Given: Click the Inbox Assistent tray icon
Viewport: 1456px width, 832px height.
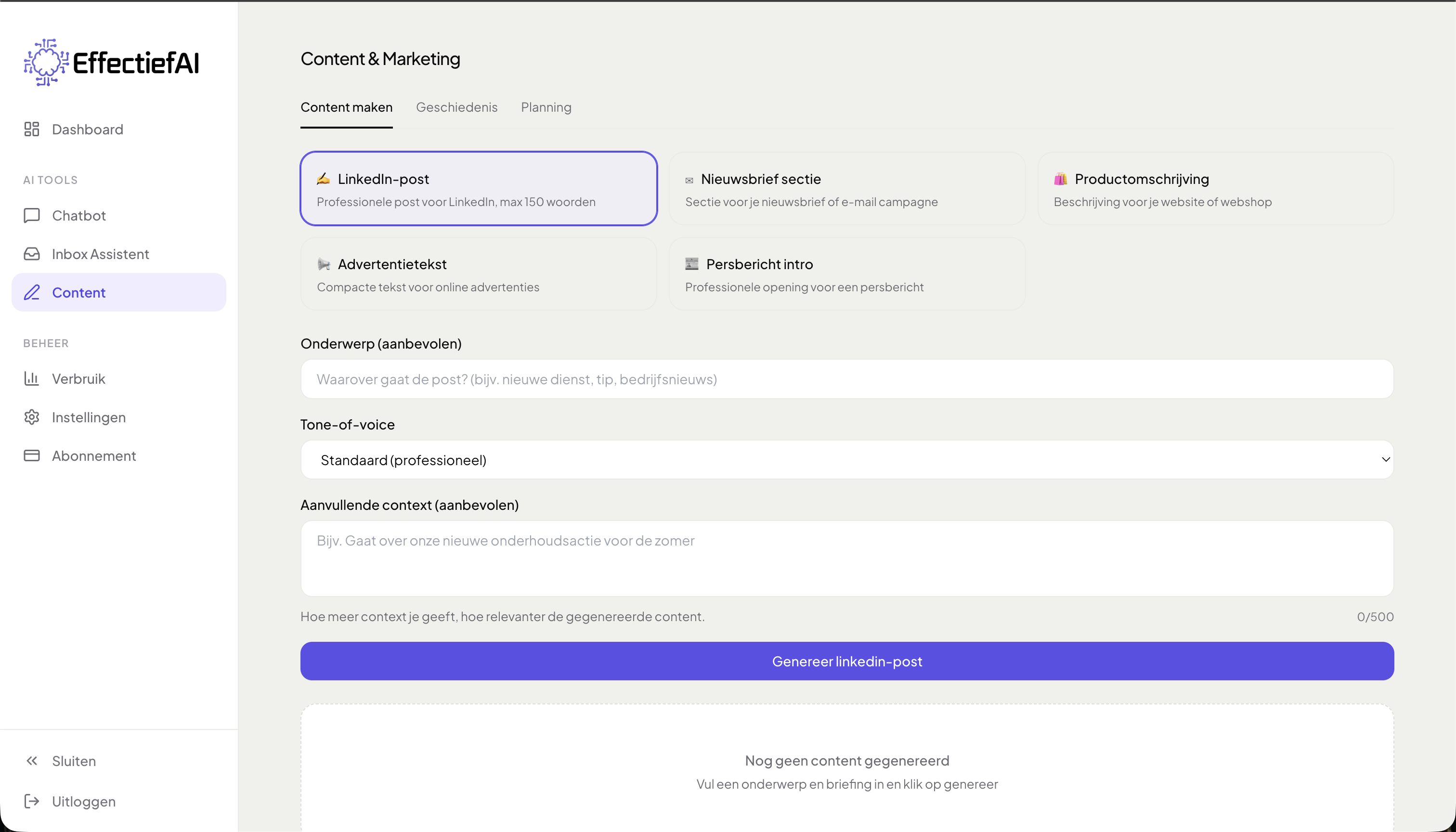Looking at the screenshot, I should (x=32, y=254).
